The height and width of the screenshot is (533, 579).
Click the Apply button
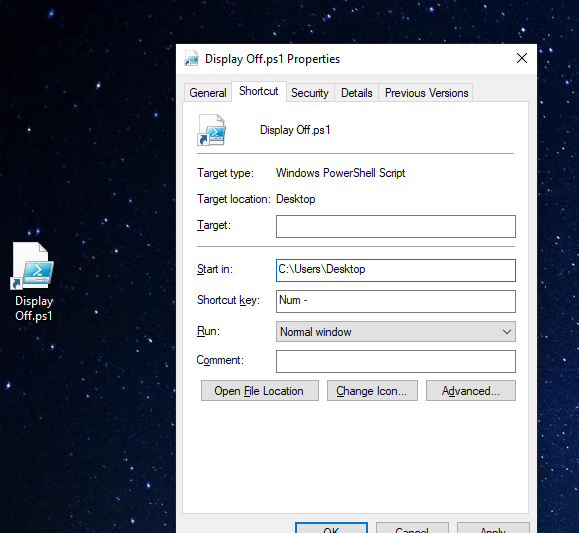pos(493,529)
